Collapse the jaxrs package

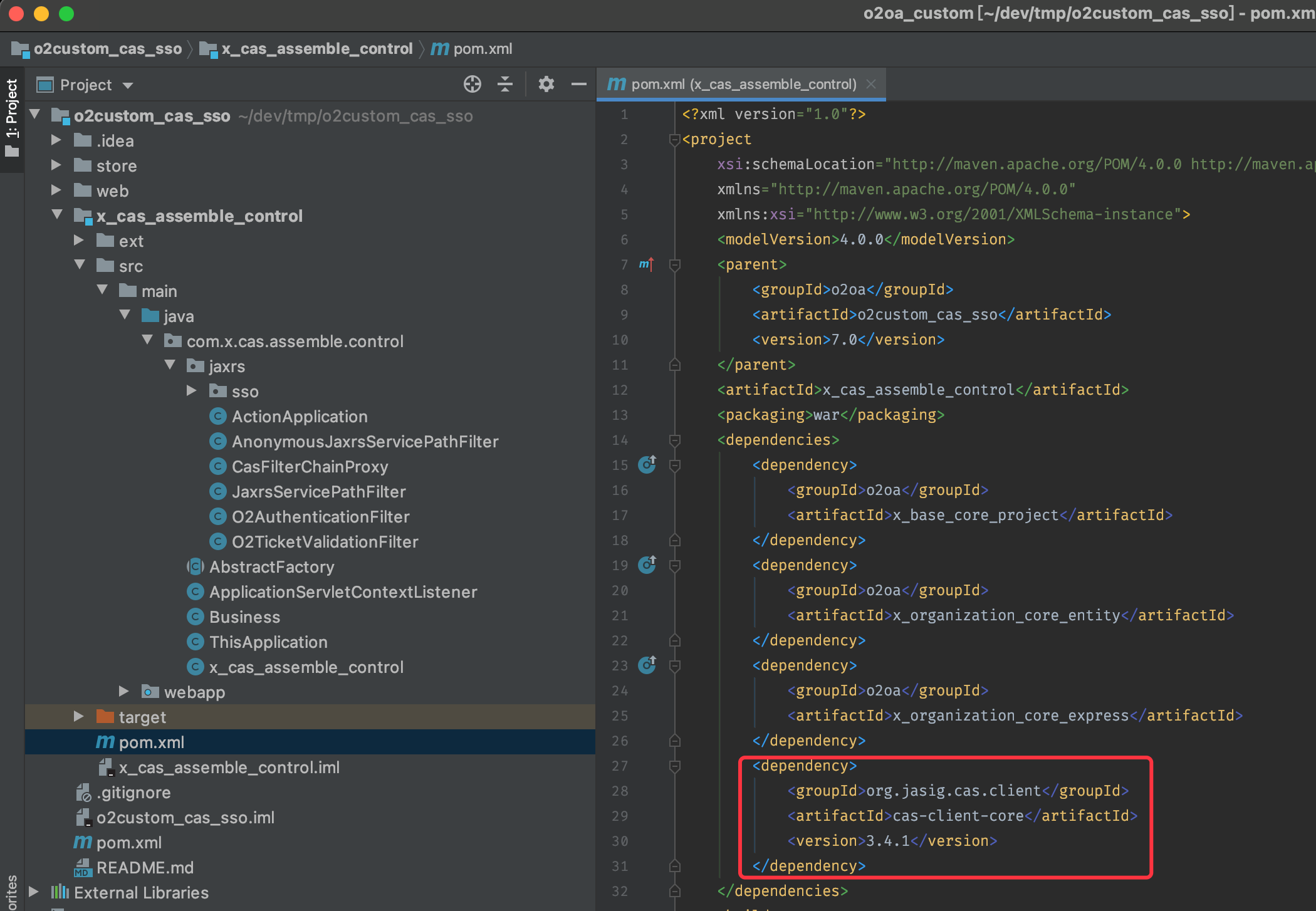coord(170,365)
